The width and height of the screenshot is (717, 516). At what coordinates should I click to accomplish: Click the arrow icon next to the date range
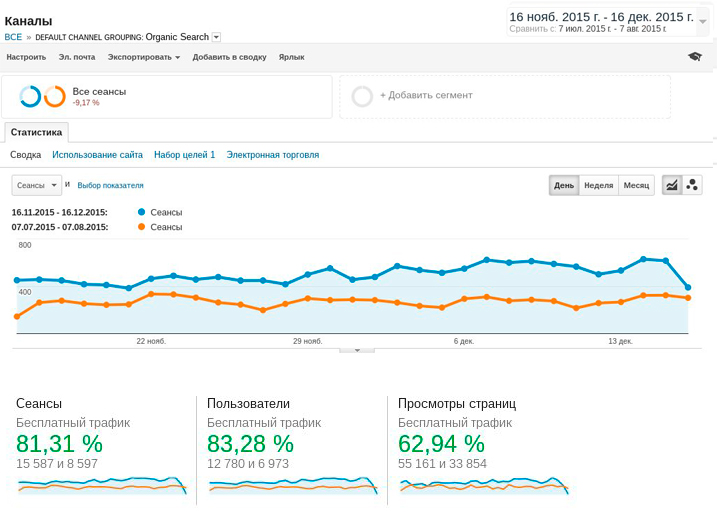pyautogui.click(x=703, y=20)
